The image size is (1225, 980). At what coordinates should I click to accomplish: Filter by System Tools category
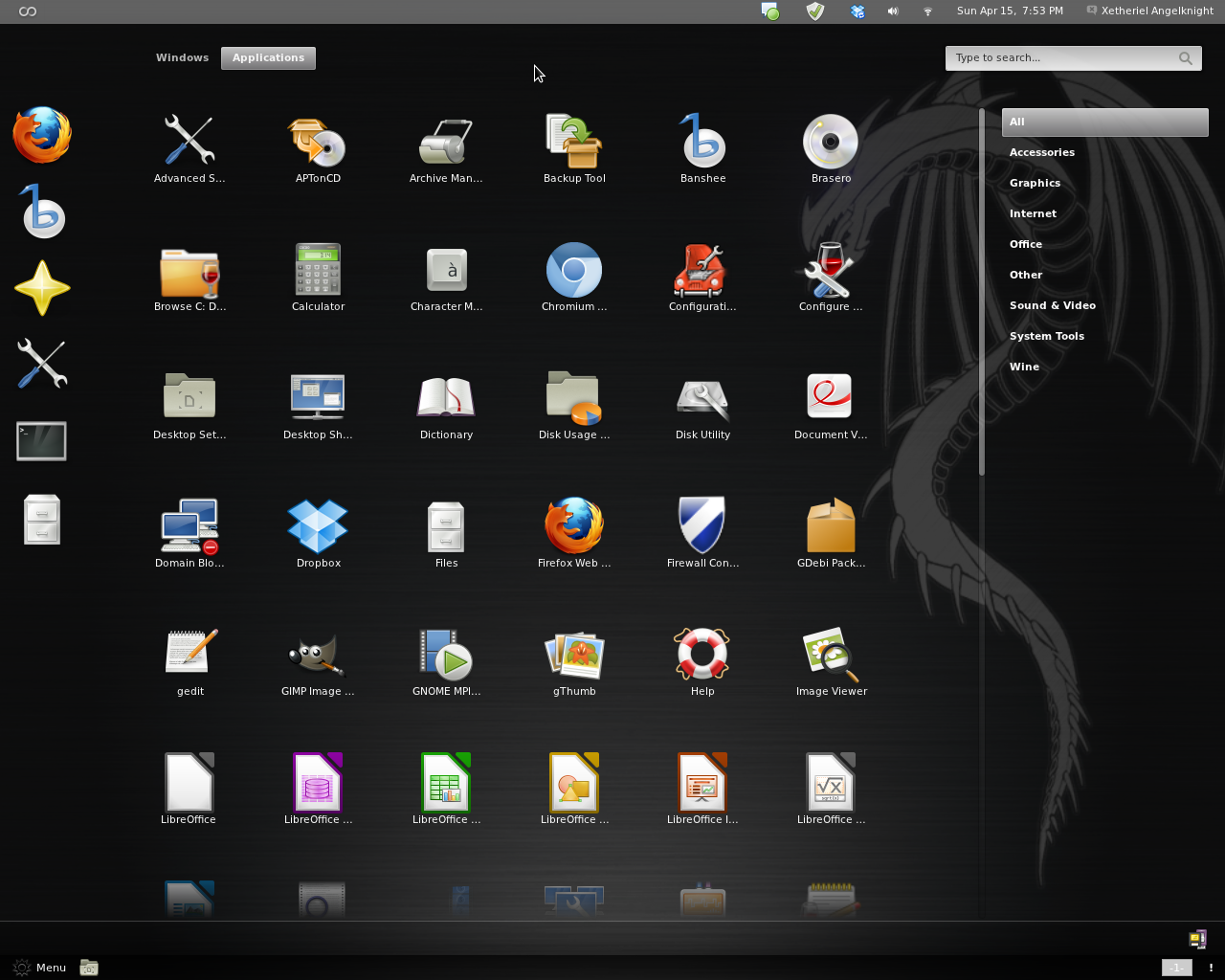1046,336
